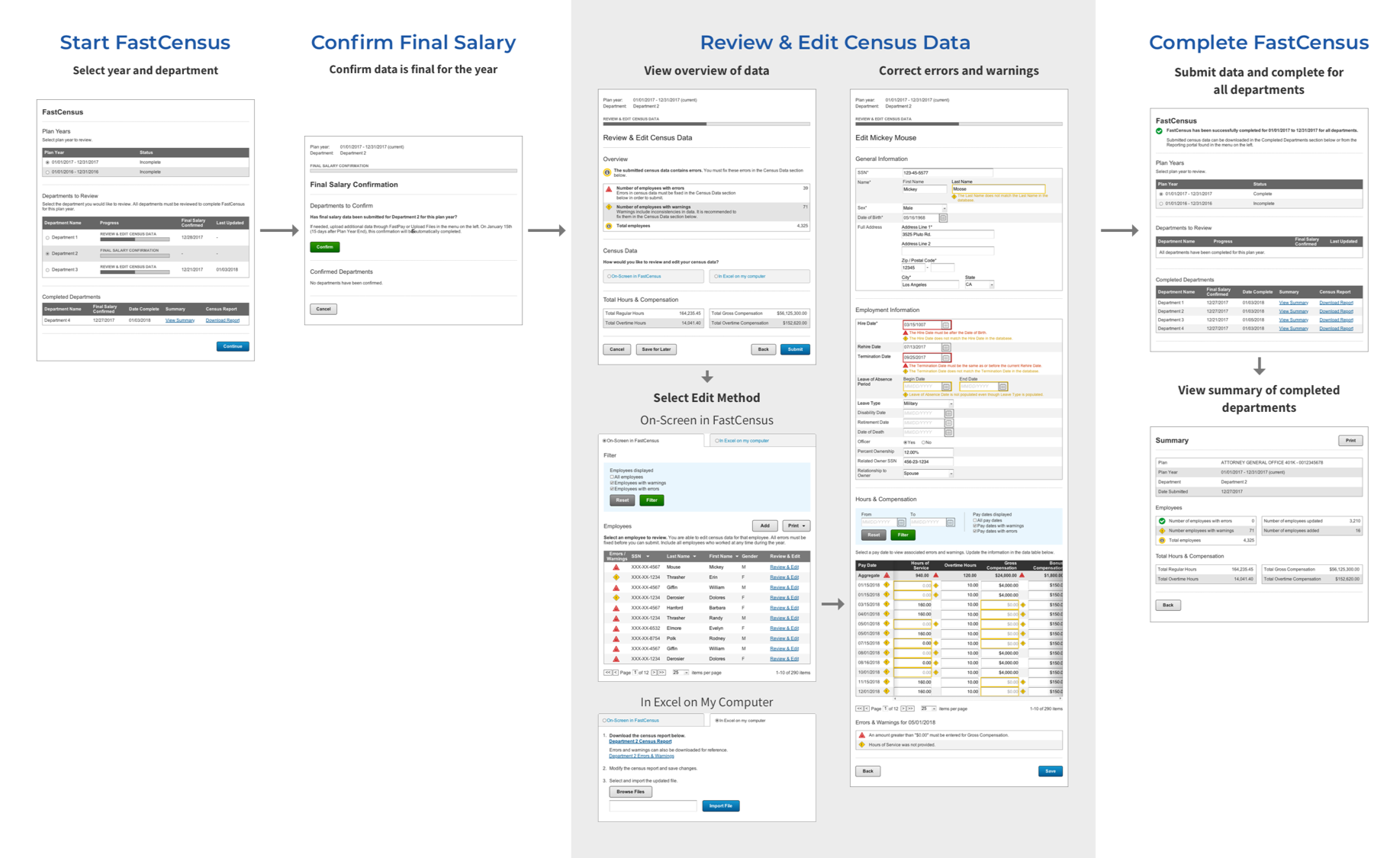The width and height of the screenshot is (1400, 858).
Task: Click the warning diamond icon for Erin Thrasher
Action: 616,577
